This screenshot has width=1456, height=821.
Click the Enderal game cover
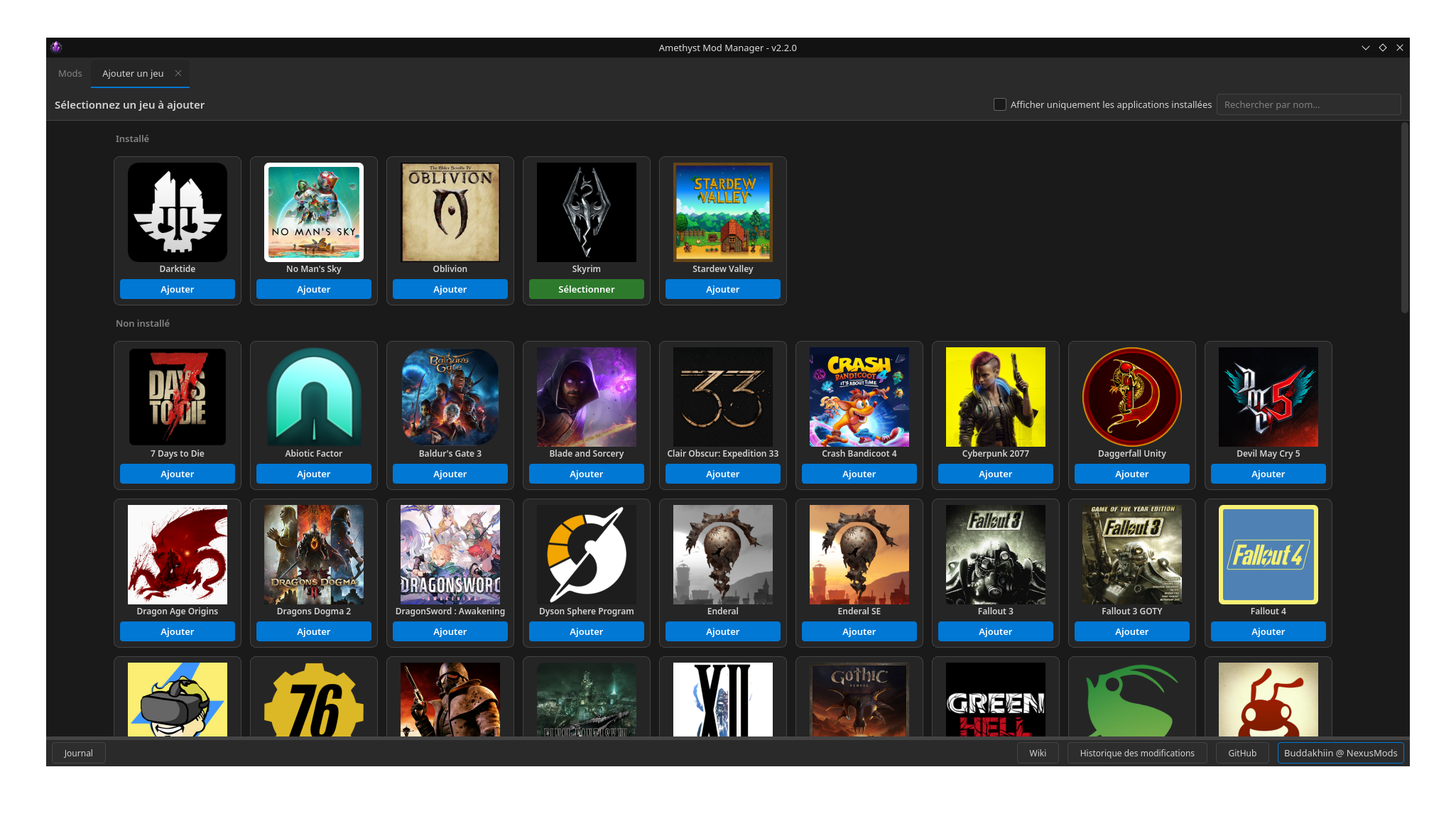(723, 555)
